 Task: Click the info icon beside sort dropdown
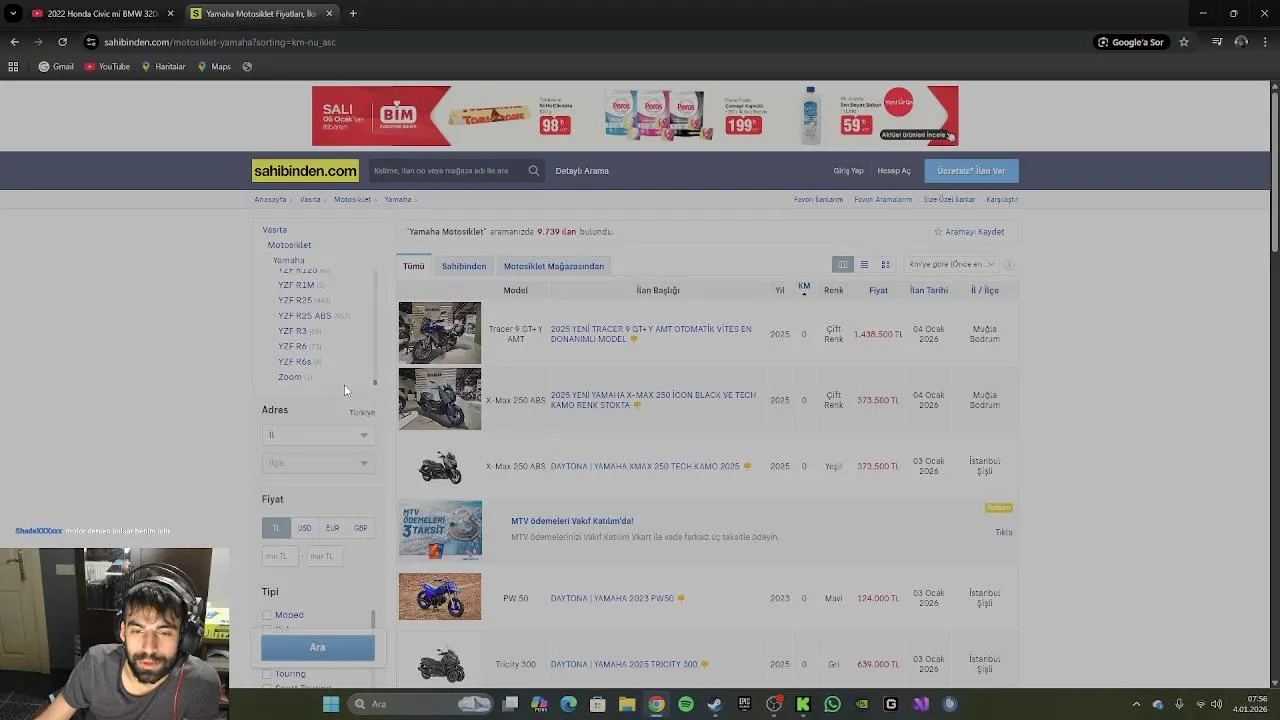tap(1009, 265)
